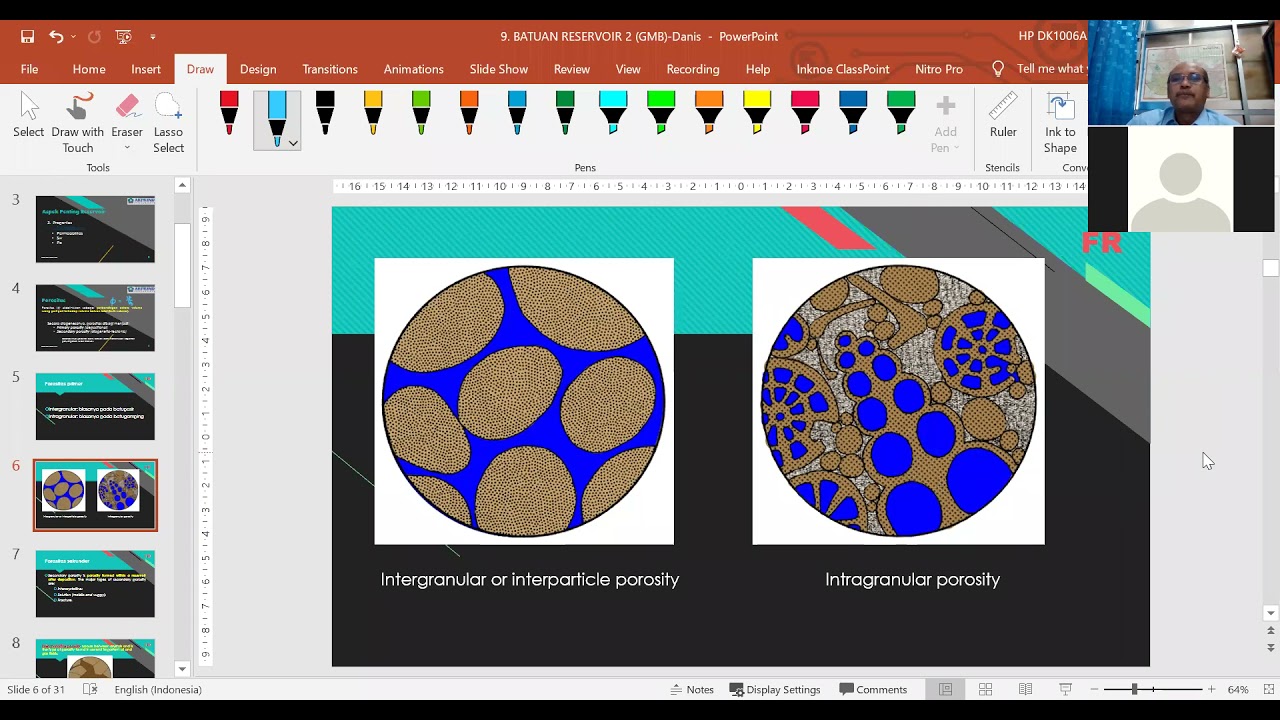Toggle the Notes pane
Screen dimensions: 1280x720
[692, 689]
